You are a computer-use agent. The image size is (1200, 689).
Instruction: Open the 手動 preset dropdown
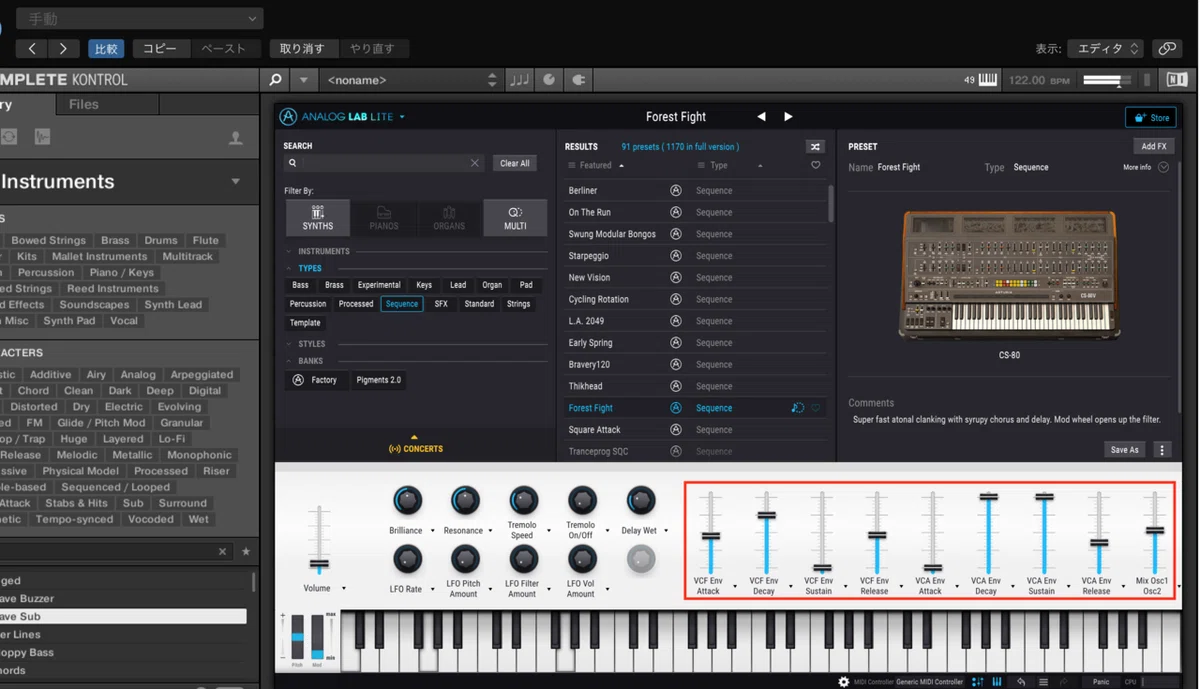pyautogui.click(x=140, y=19)
